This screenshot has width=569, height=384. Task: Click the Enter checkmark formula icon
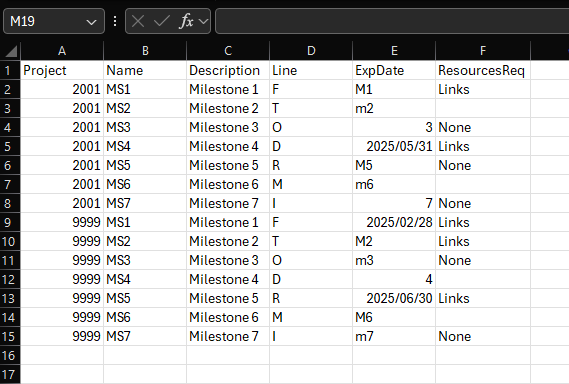[161, 21]
